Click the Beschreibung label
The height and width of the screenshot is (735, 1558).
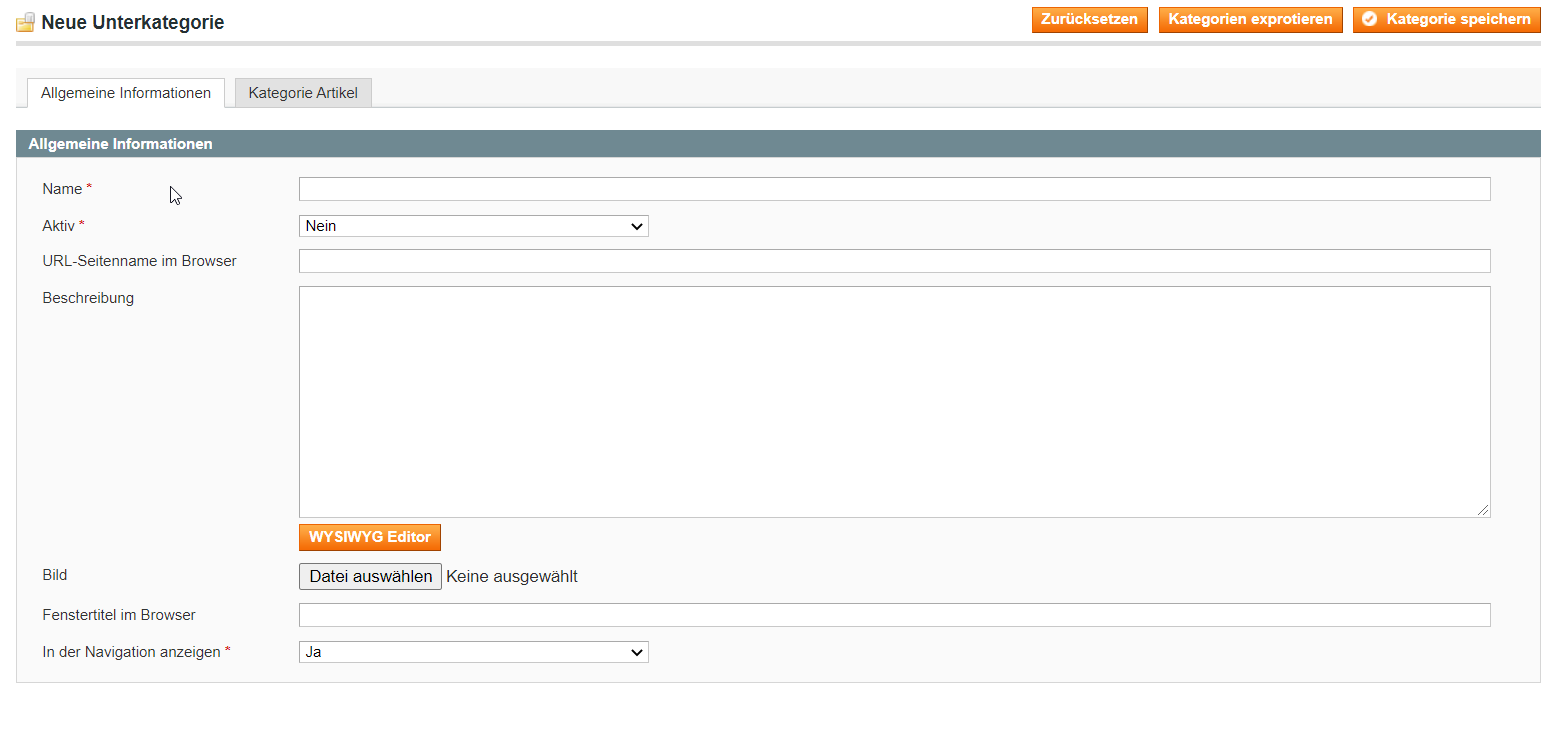point(88,298)
